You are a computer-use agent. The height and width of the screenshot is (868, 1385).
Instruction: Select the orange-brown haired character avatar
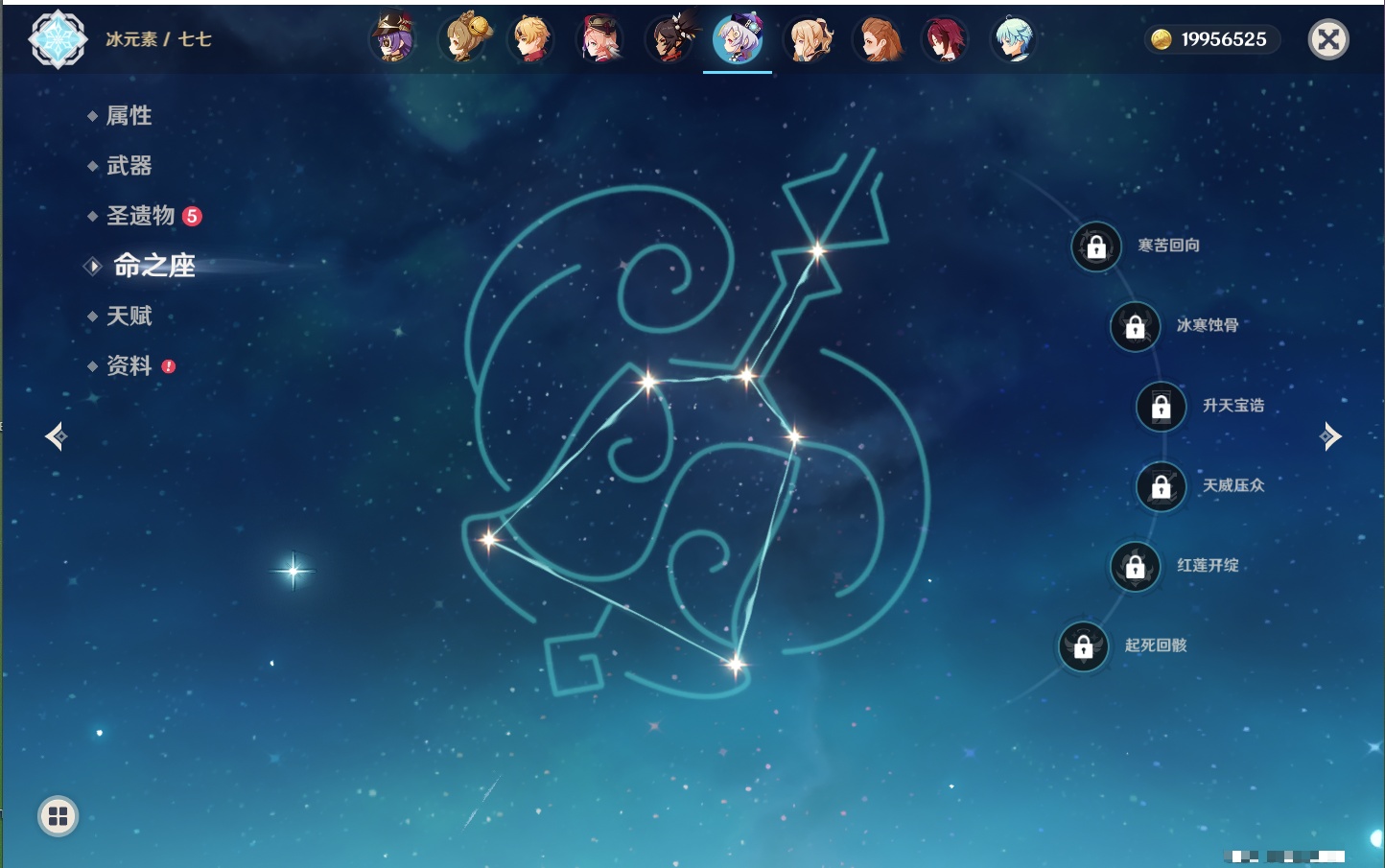tap(877, 39)
